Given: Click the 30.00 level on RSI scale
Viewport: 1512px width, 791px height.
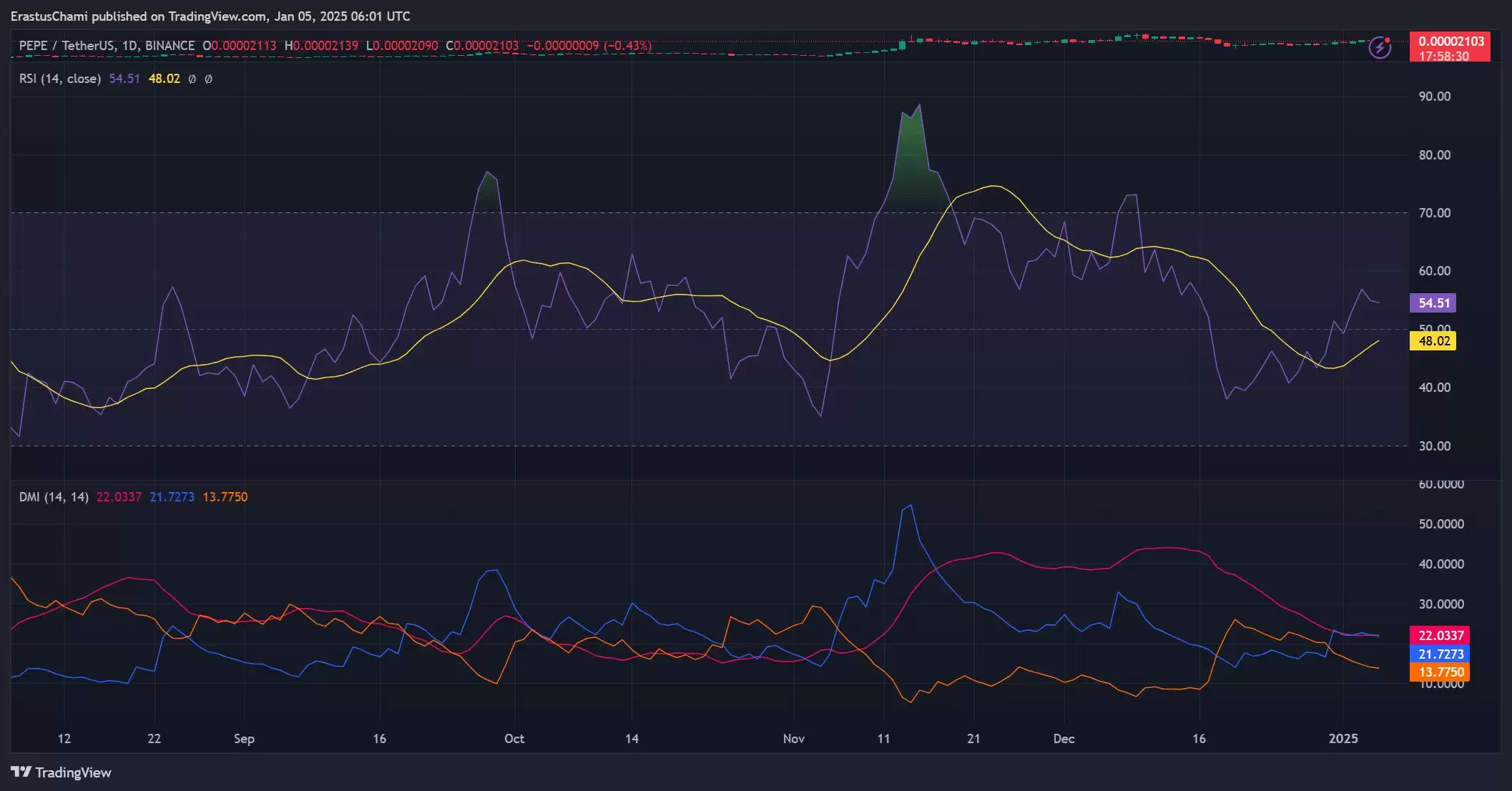Looking at the screenshot, I should point(1434,446).
